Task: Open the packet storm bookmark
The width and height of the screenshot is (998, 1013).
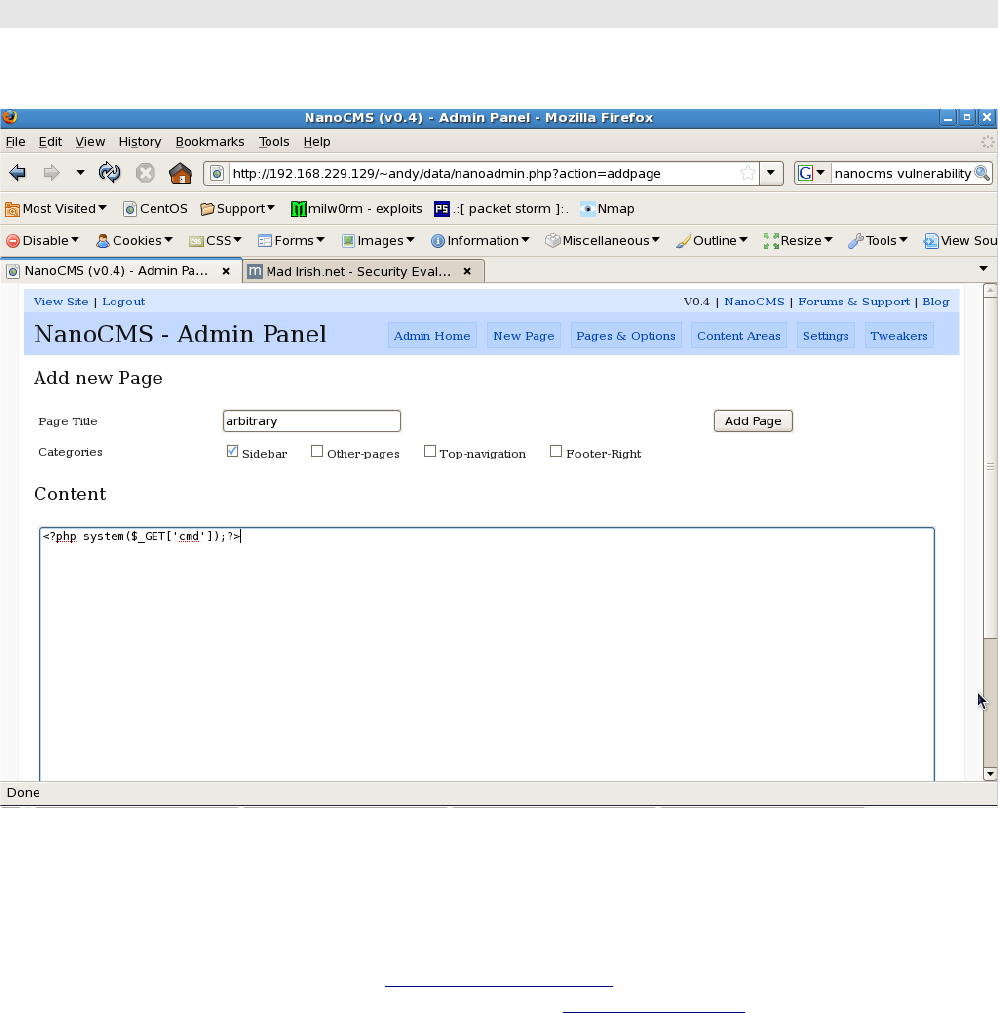Action: (501, 209)
